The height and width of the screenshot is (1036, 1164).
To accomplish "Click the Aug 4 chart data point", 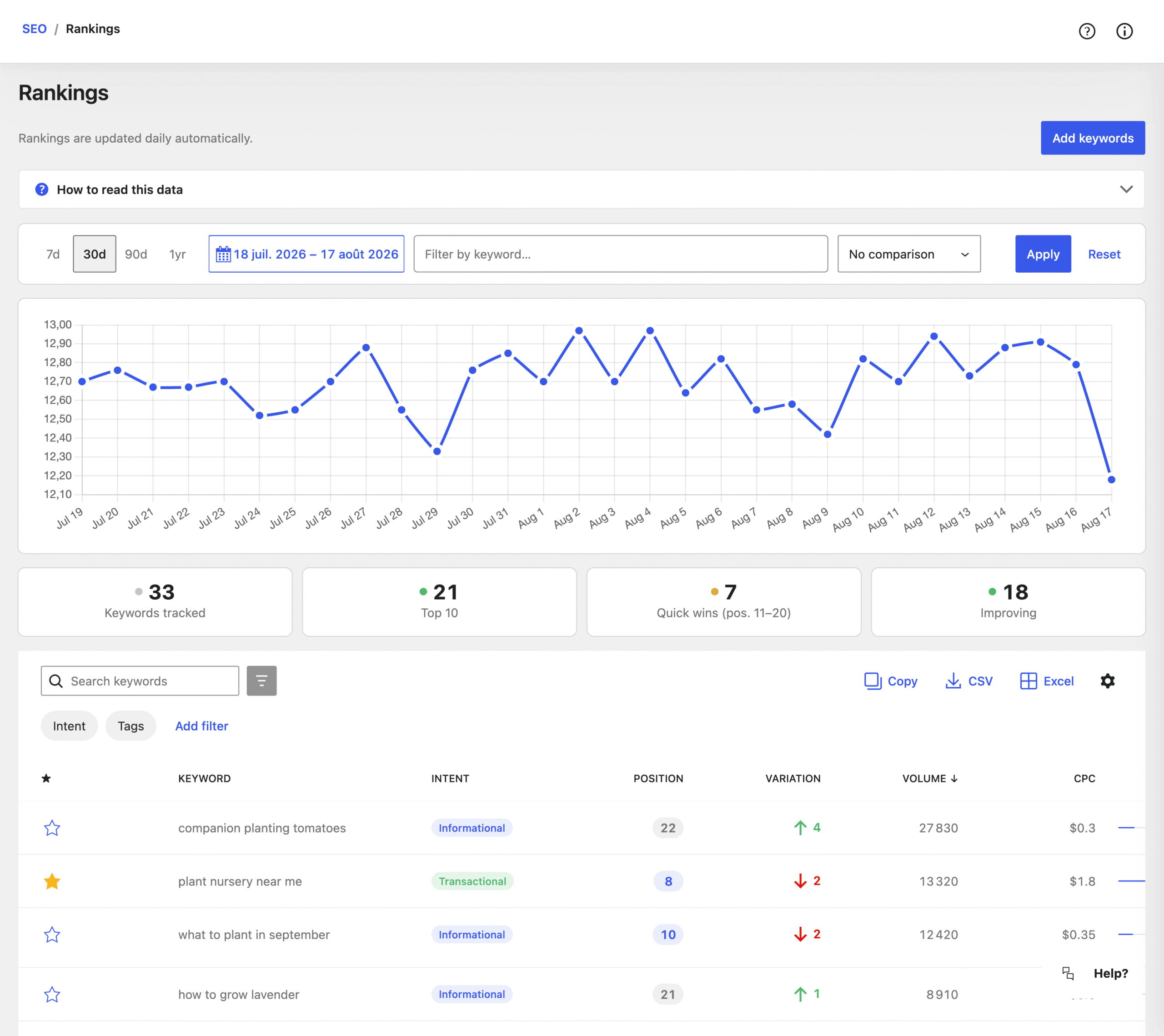I will click(650, 331).
